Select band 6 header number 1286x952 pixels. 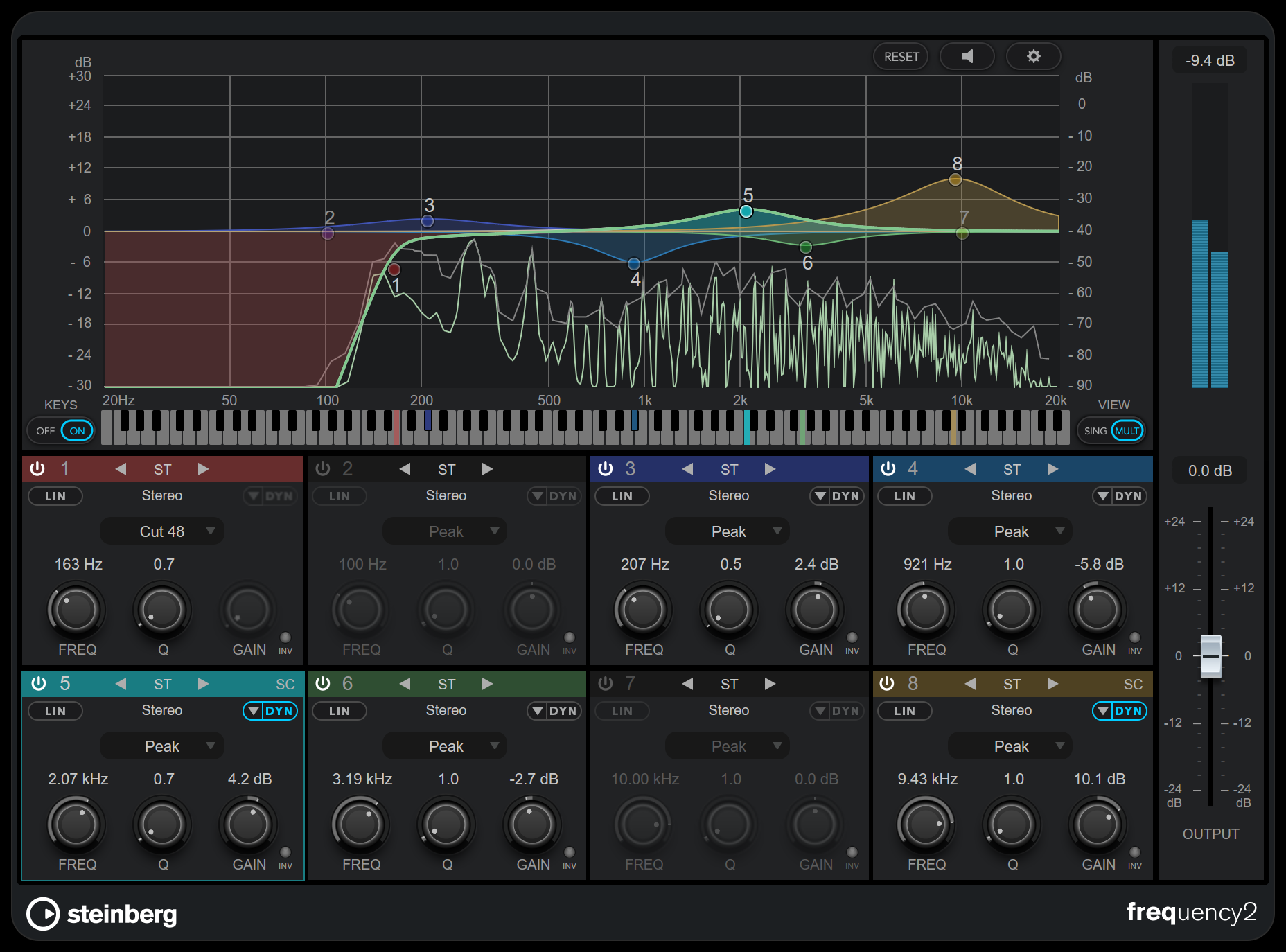pos(347,684)
